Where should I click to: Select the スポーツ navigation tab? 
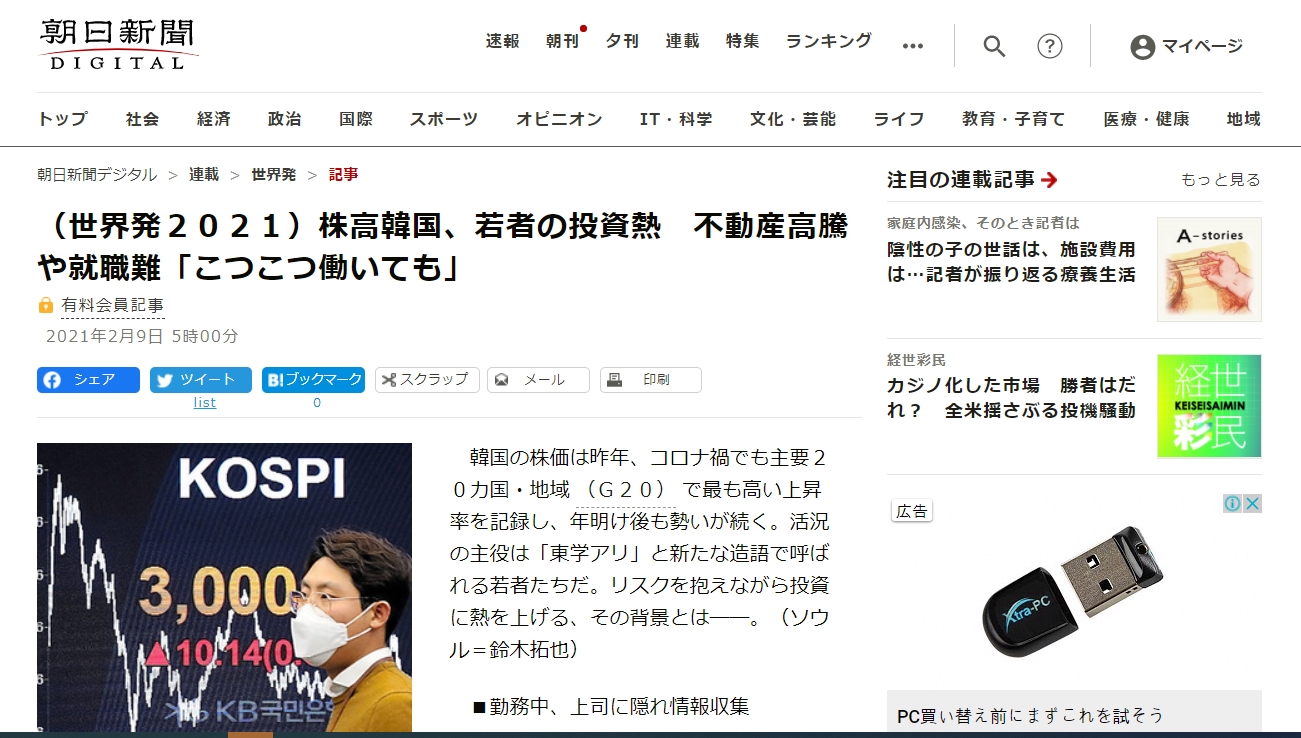click(x=443, y=119)
